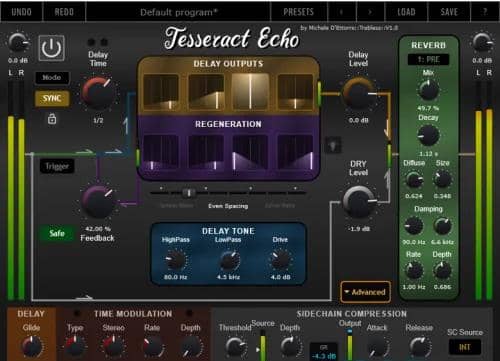Click the third Regeneration tap panel
The width and height of the screenshot is (500, 361).
tap(250, 152)
